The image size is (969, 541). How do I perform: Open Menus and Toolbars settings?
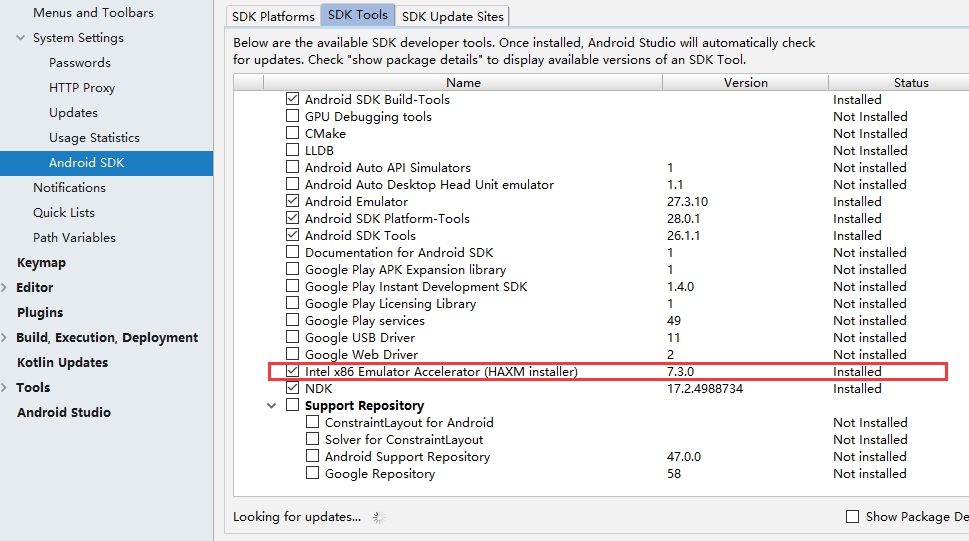coord(93,12)
